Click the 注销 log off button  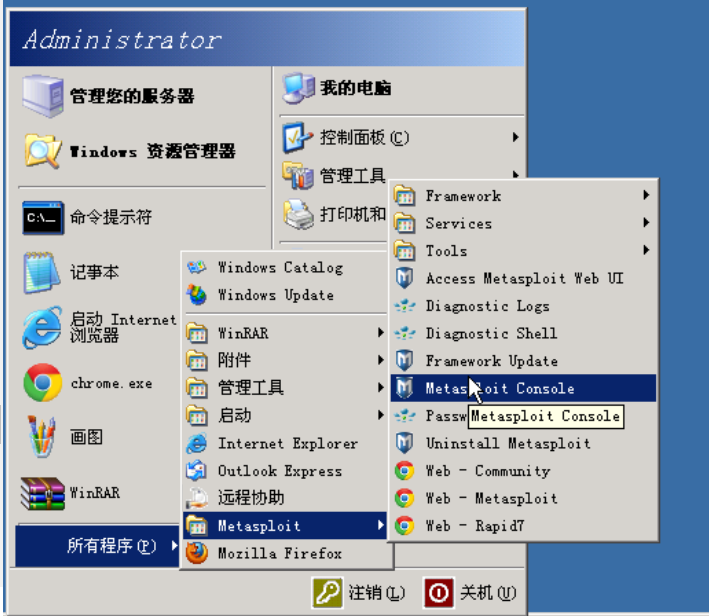coord(359,592)
